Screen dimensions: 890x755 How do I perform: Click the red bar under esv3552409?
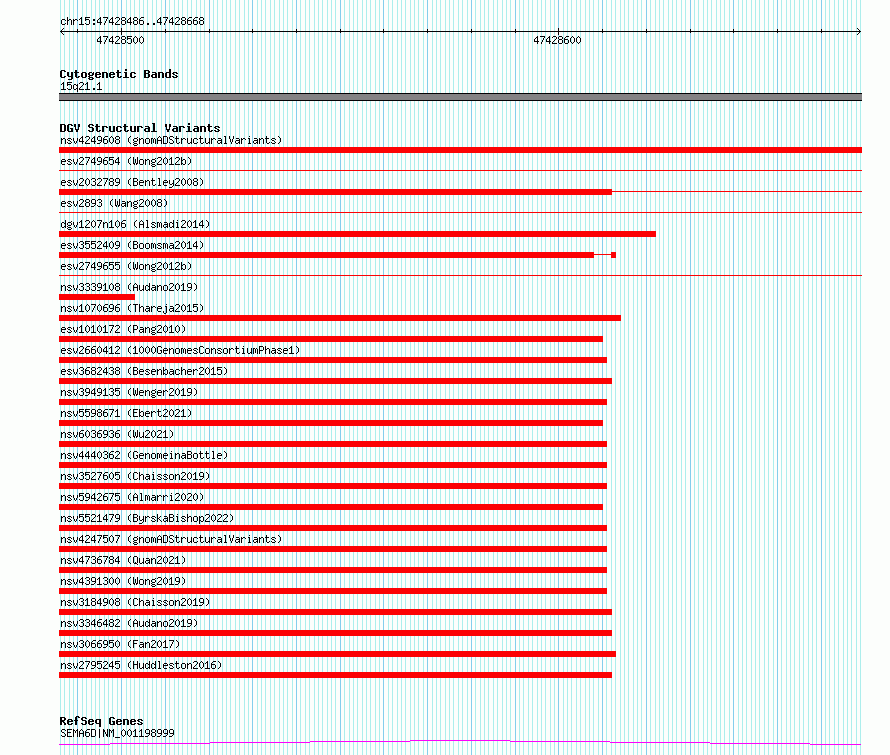[x=326, y=255]
